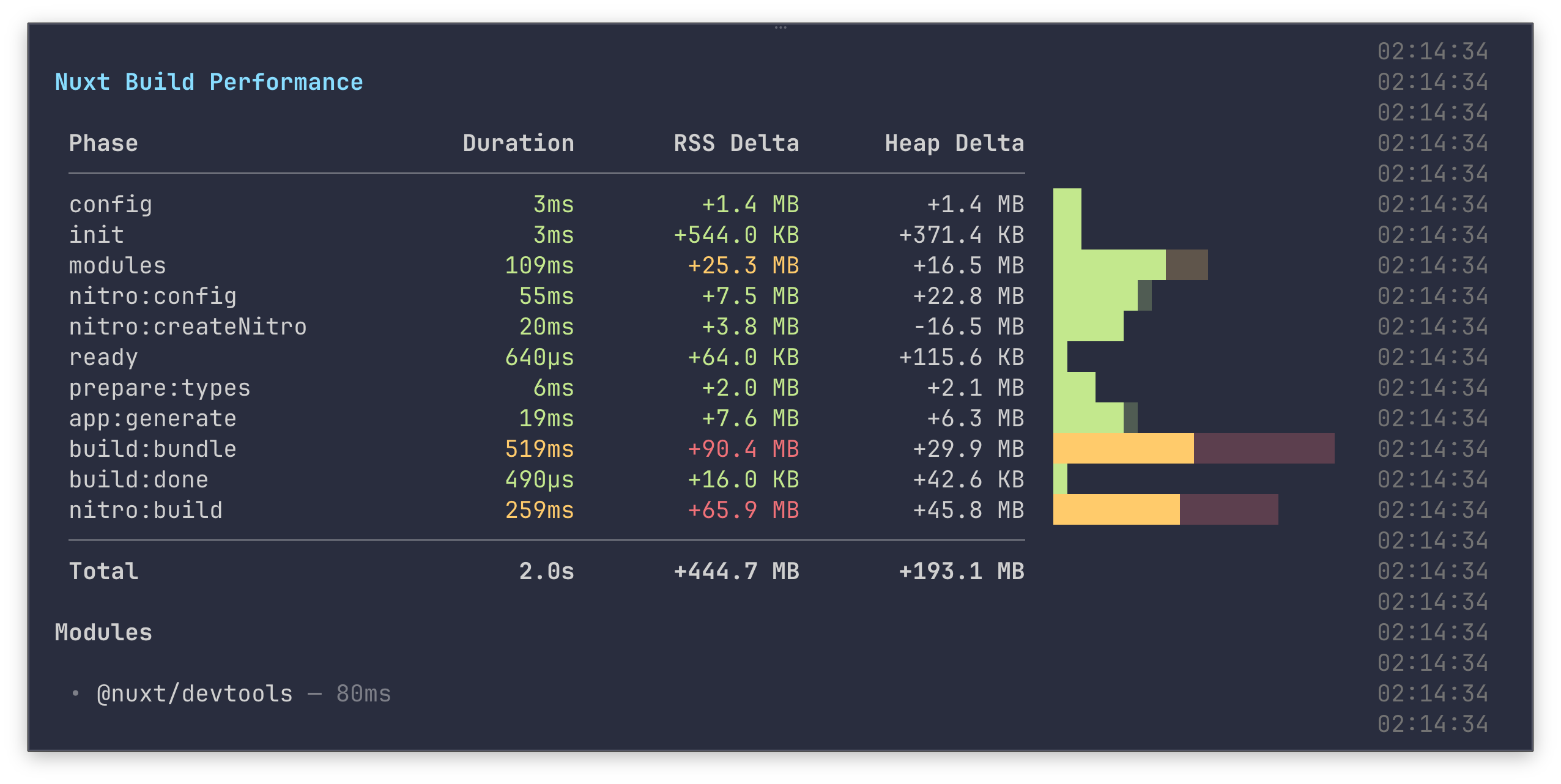The image size is (1561, 784).
Task: Click the Heap Delta column header
Action: (x=954, y=142)
